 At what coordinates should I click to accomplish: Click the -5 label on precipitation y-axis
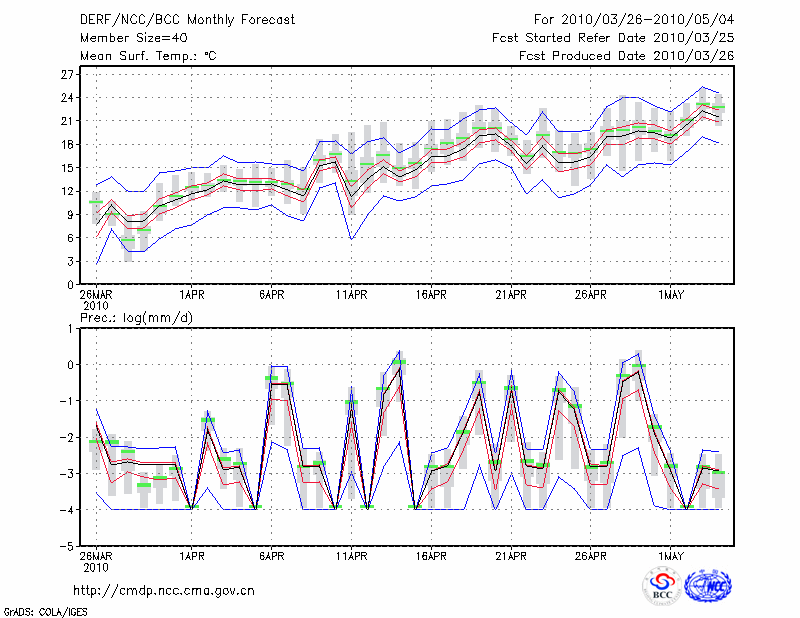(68, 547)
